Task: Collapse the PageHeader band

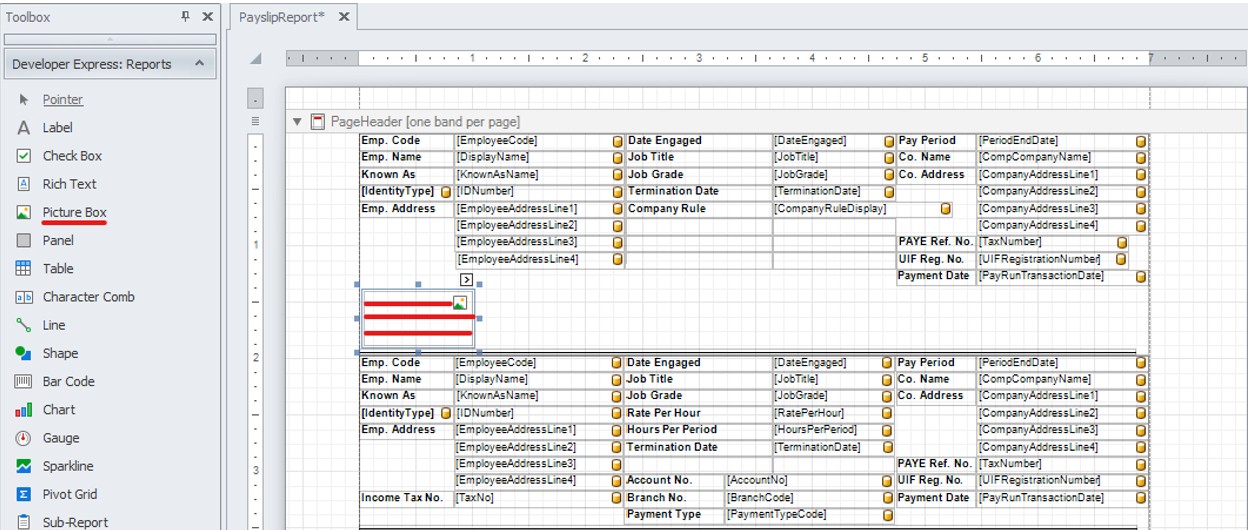Action: click(x=297, y=122)
